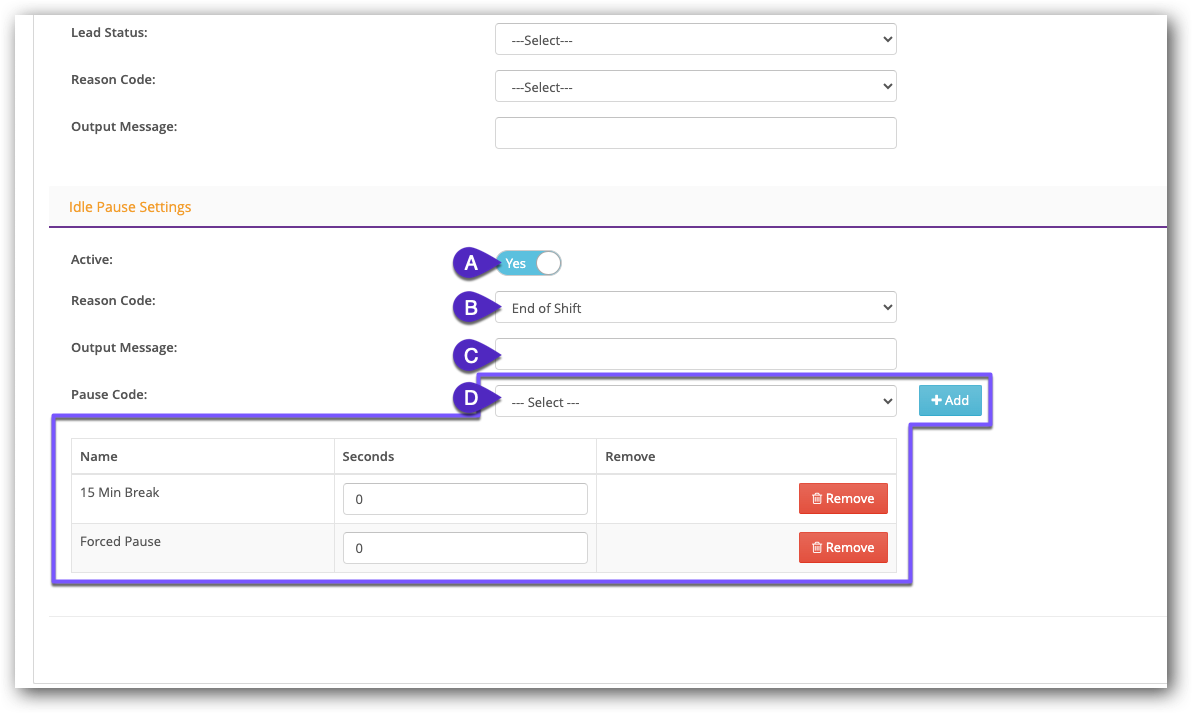Click the purple B annotation marker
Viewport: 1192px width, 713px height.
click(471, 308)
